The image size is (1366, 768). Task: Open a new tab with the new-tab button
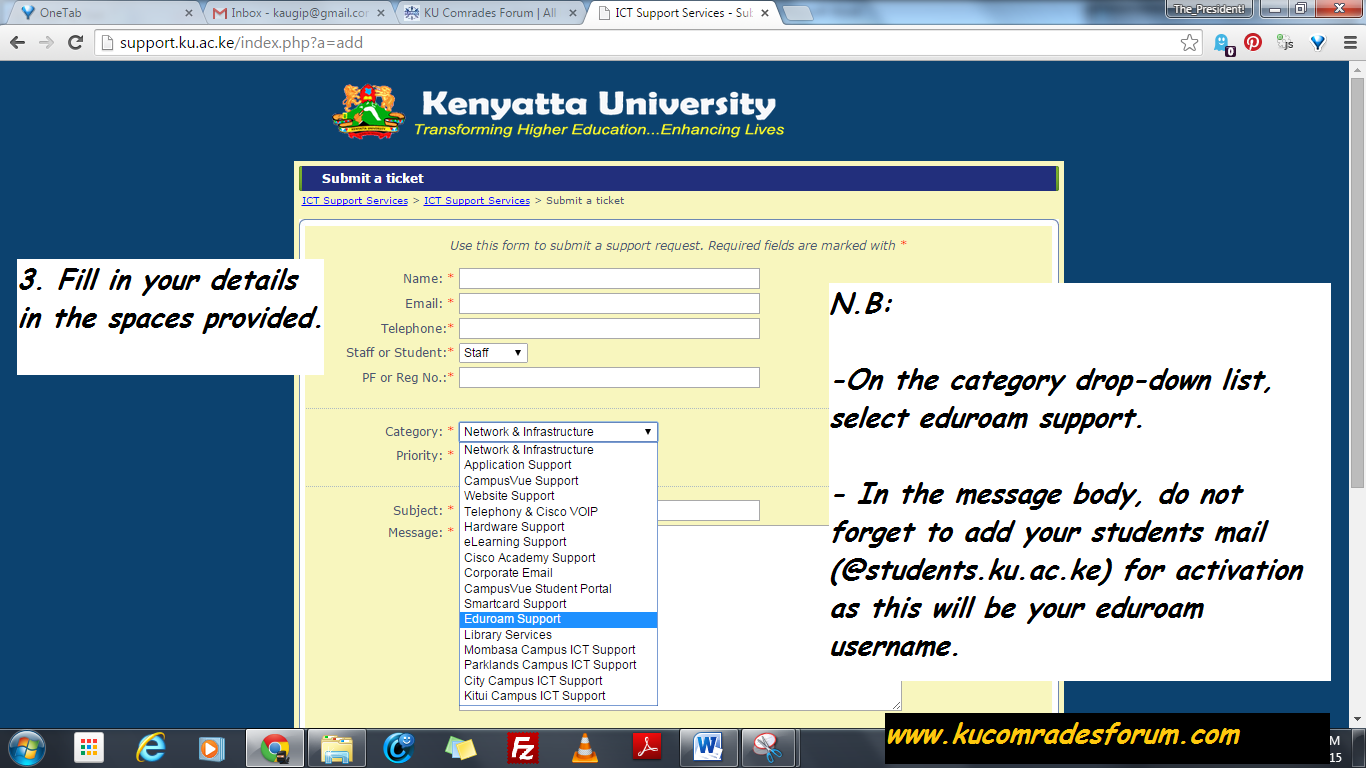(x=798, y=13)
